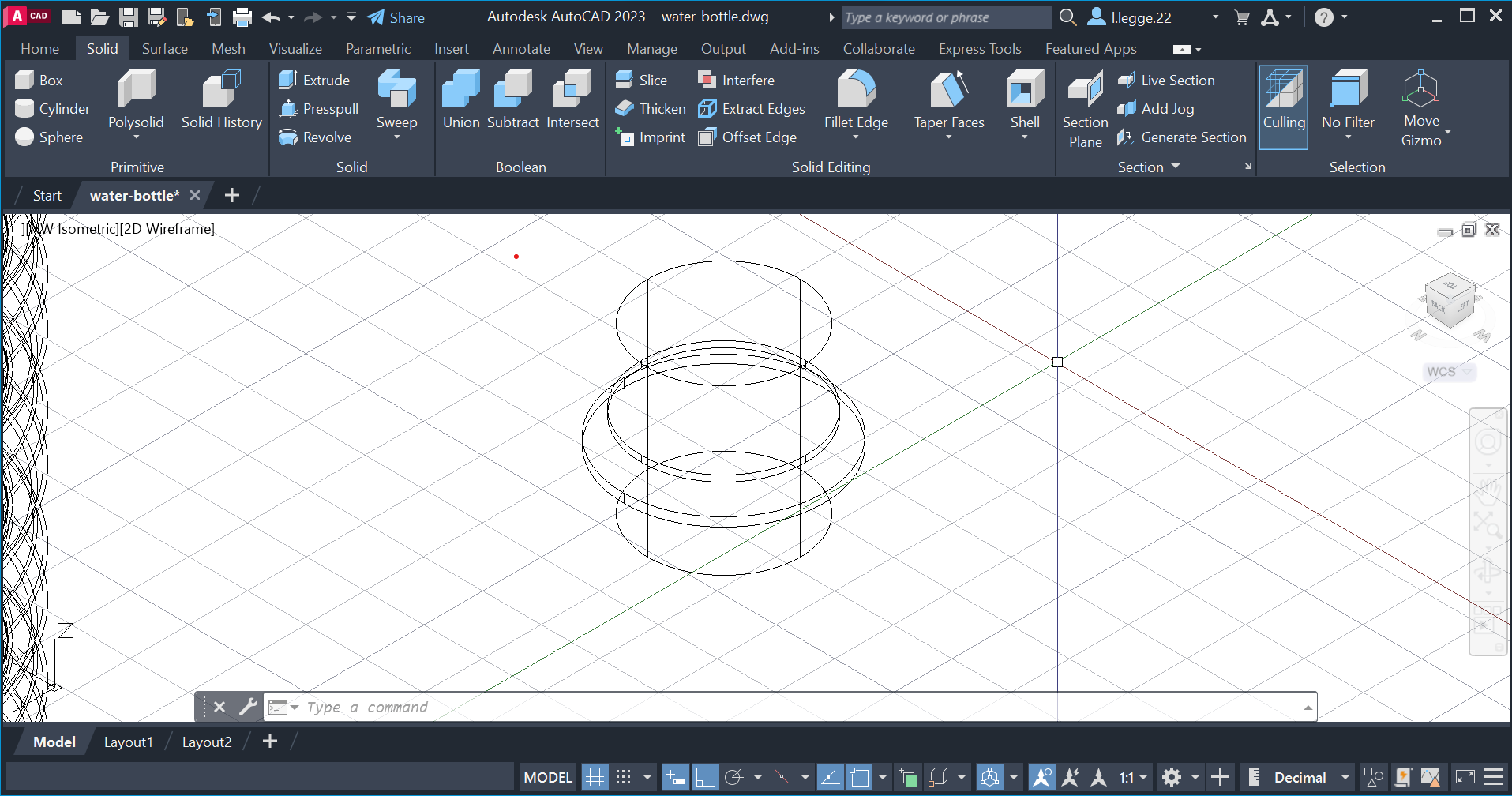Apply Union boolean operation
Viewport: 1512px width, 796px height.
pos(461,100)
